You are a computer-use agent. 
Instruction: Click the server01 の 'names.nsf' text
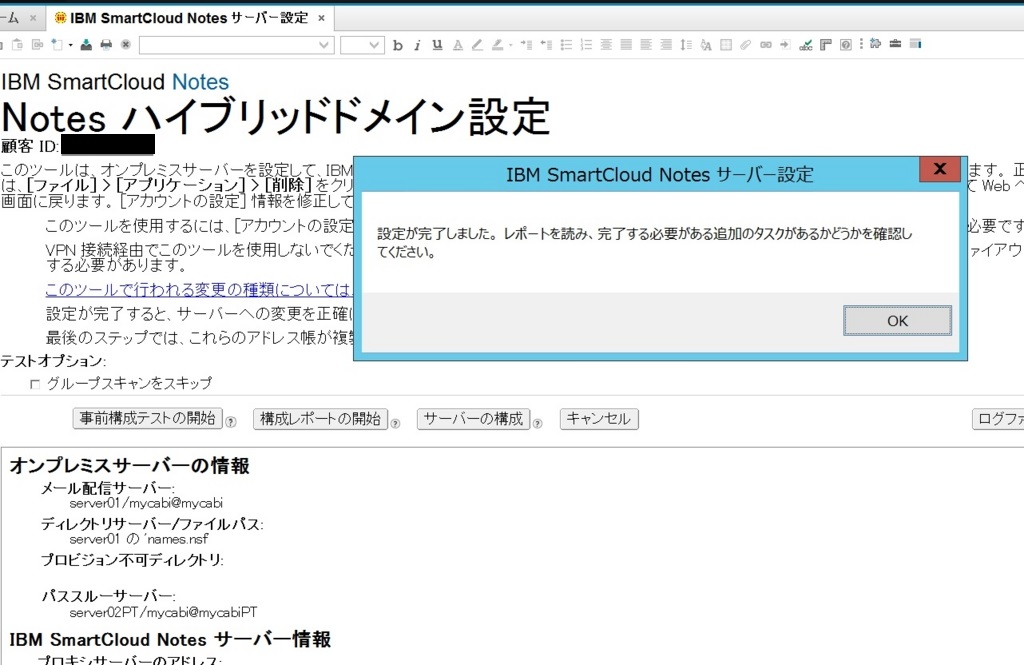click(x=139, y=539)
